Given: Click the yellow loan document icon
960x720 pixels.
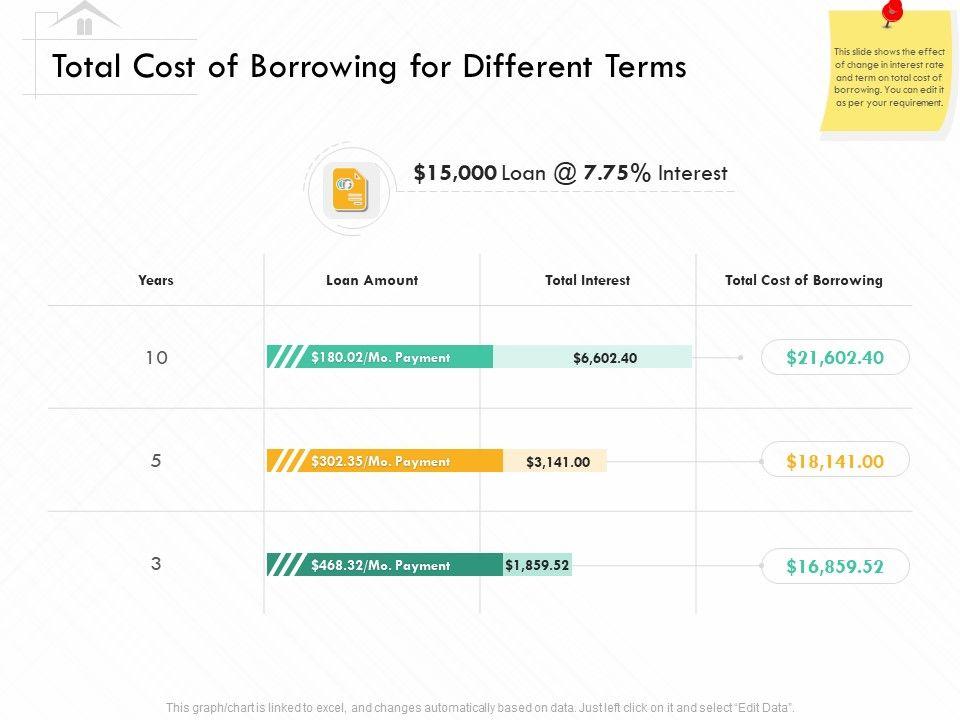Looking at the screenshot, I should [350, 190].
